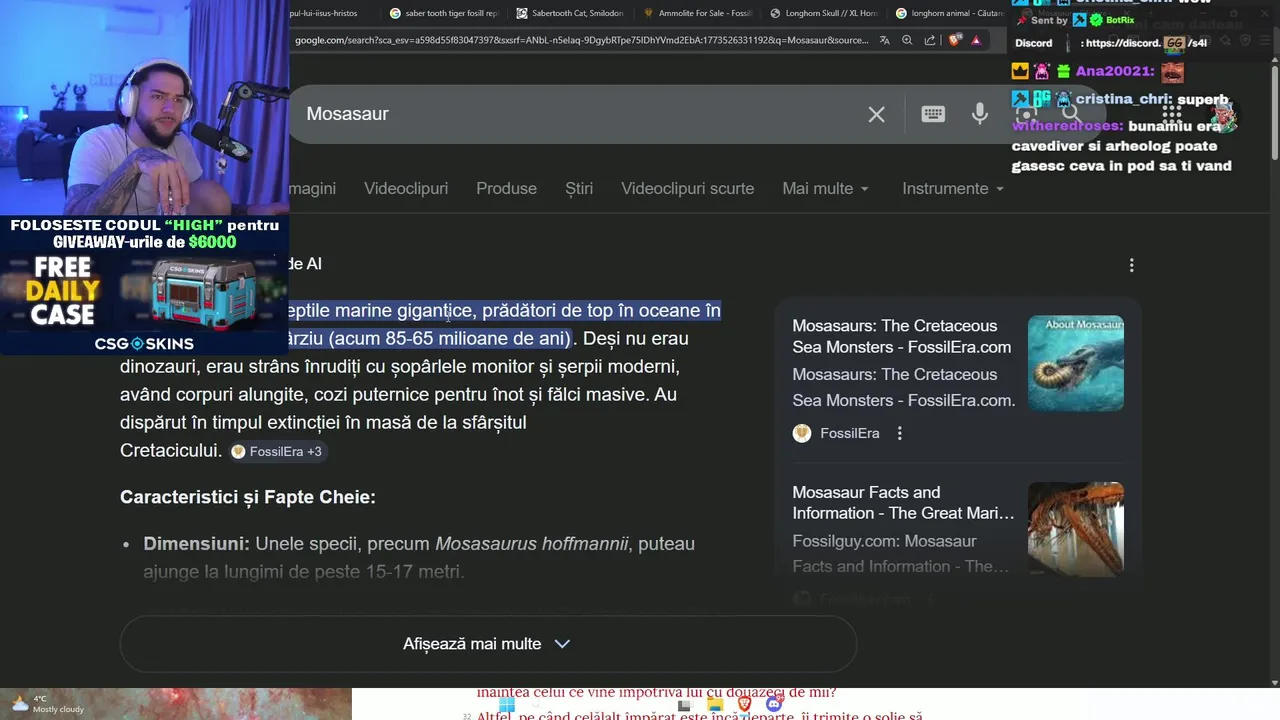Switch to Sabertooth Cat, Smilodon tab
1280x720 pixels.
pos(569,13)
